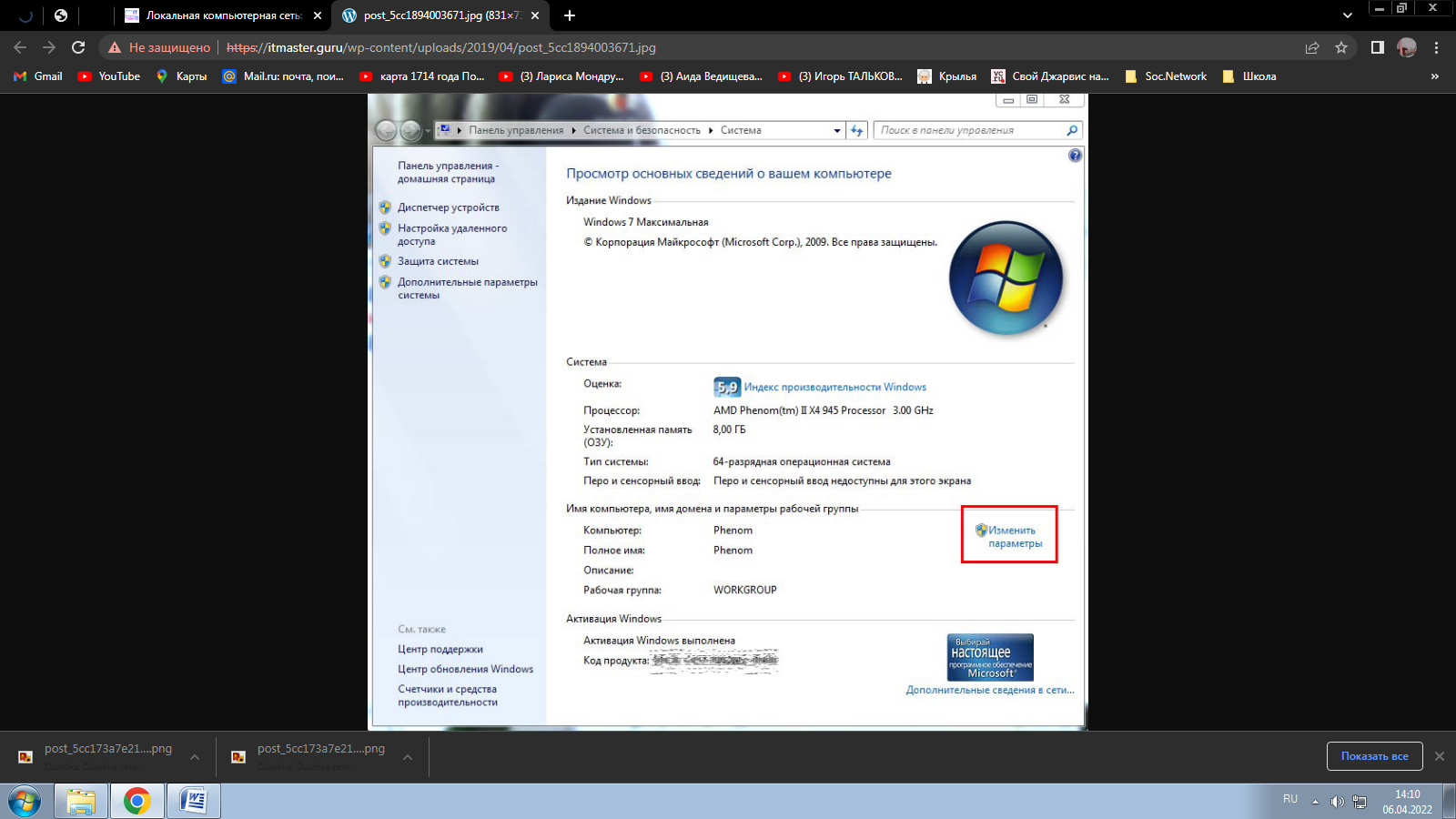Viewport: 1456px width, 819px height.
Task: Open Лариса Мондру bookmark
Action: pyautogui.click(x=561, y=76)
